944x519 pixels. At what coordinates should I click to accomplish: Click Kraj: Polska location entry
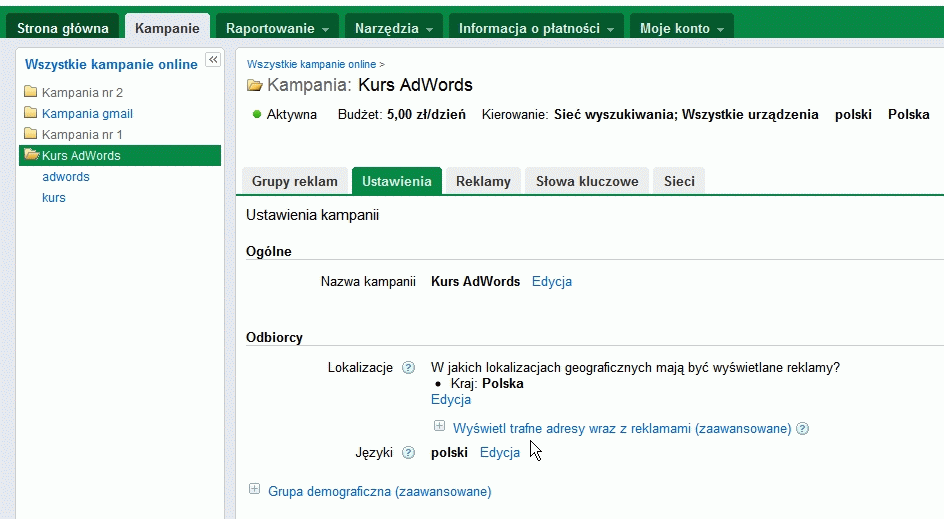pyautogui.click(x=487, y=384)
